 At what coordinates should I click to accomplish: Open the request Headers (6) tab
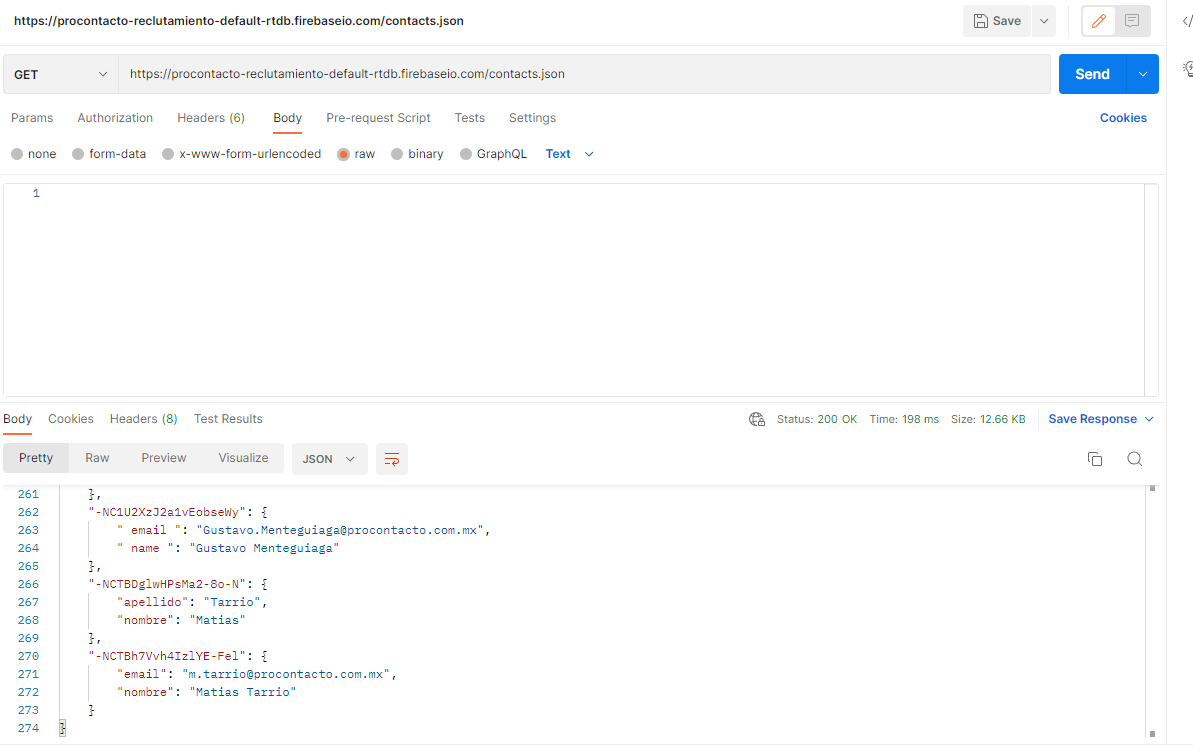point(211,118)
